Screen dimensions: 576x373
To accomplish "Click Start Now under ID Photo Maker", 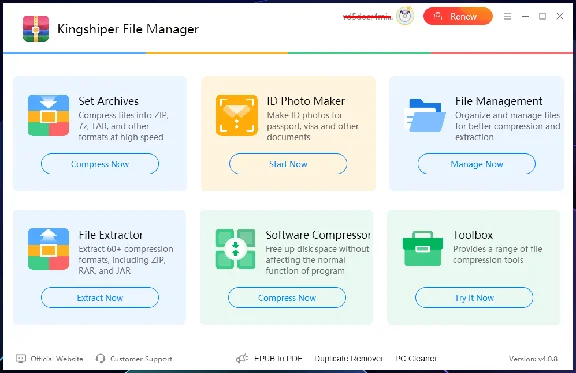I will click(288, 164).
